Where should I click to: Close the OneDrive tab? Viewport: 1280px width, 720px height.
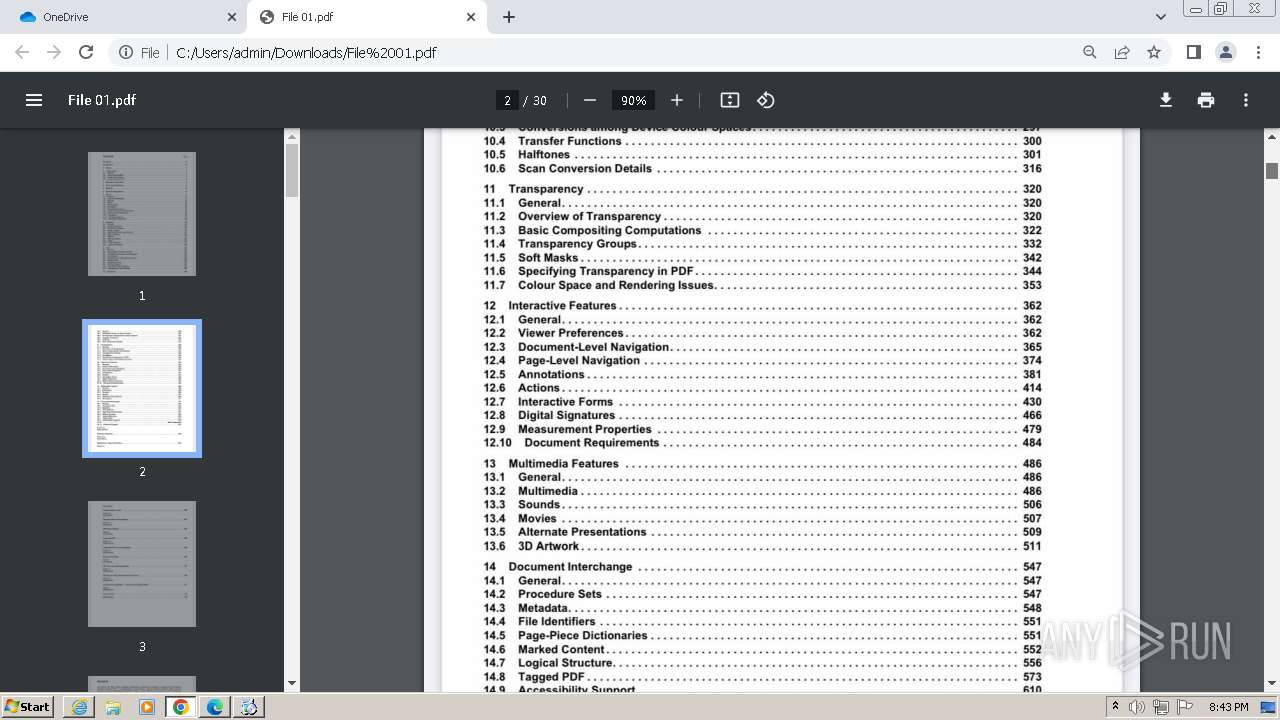pos(232,17)
